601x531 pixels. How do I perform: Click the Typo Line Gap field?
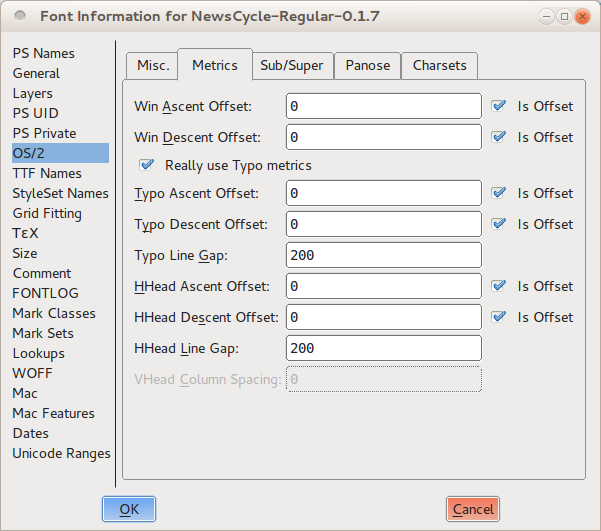(x=383, y=255)
